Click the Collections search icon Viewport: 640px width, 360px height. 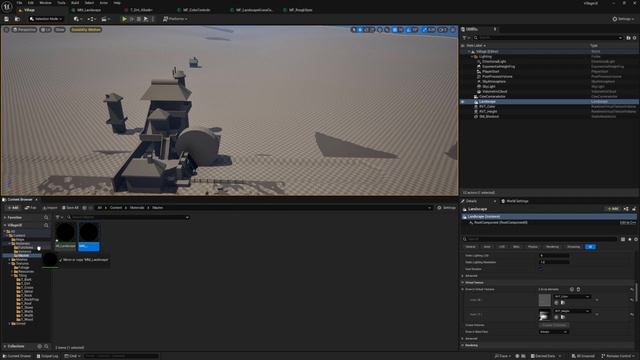tap(46, 346)
